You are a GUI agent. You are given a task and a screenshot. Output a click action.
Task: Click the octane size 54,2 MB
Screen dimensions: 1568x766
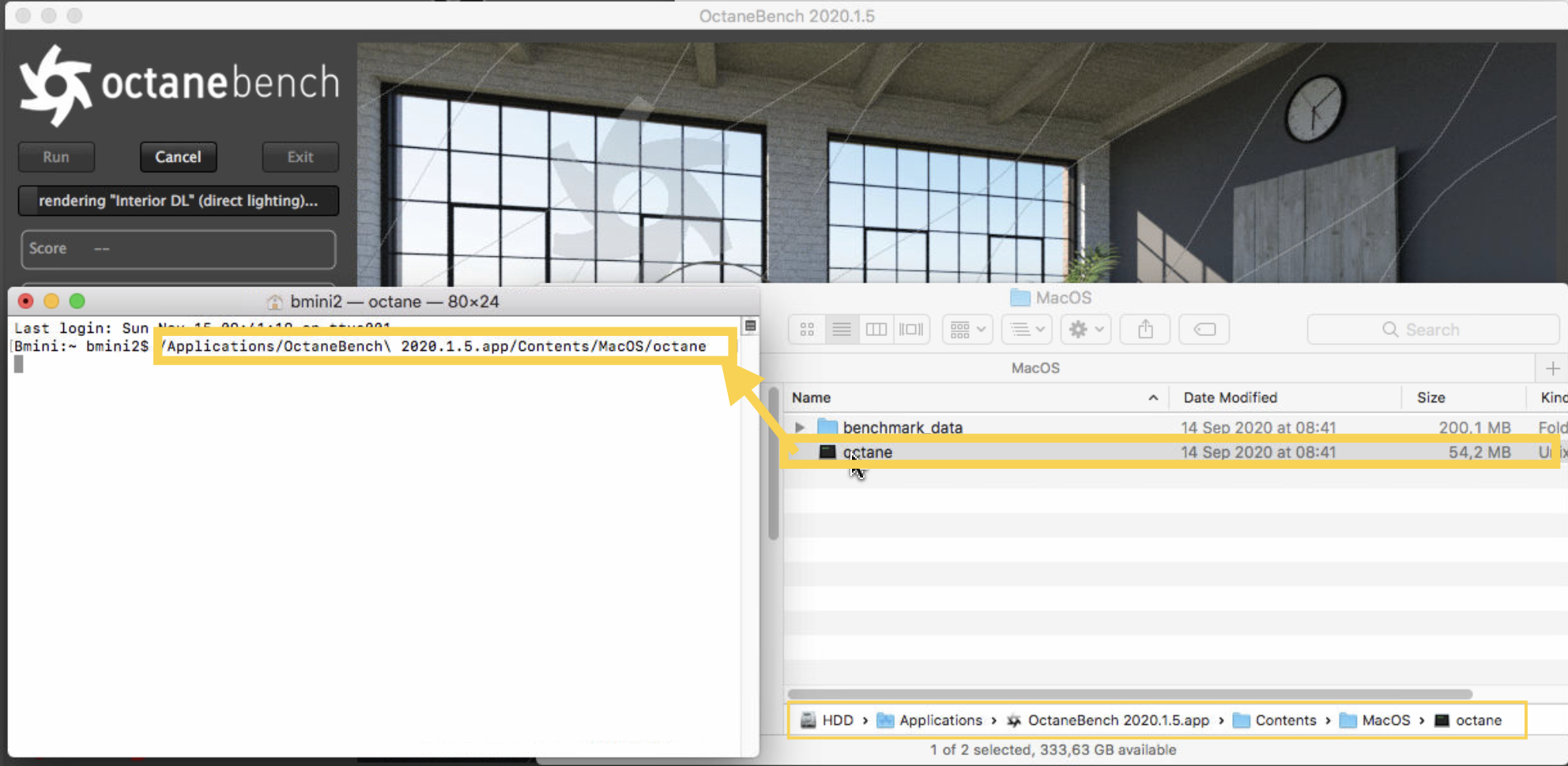pos(1479,452)
